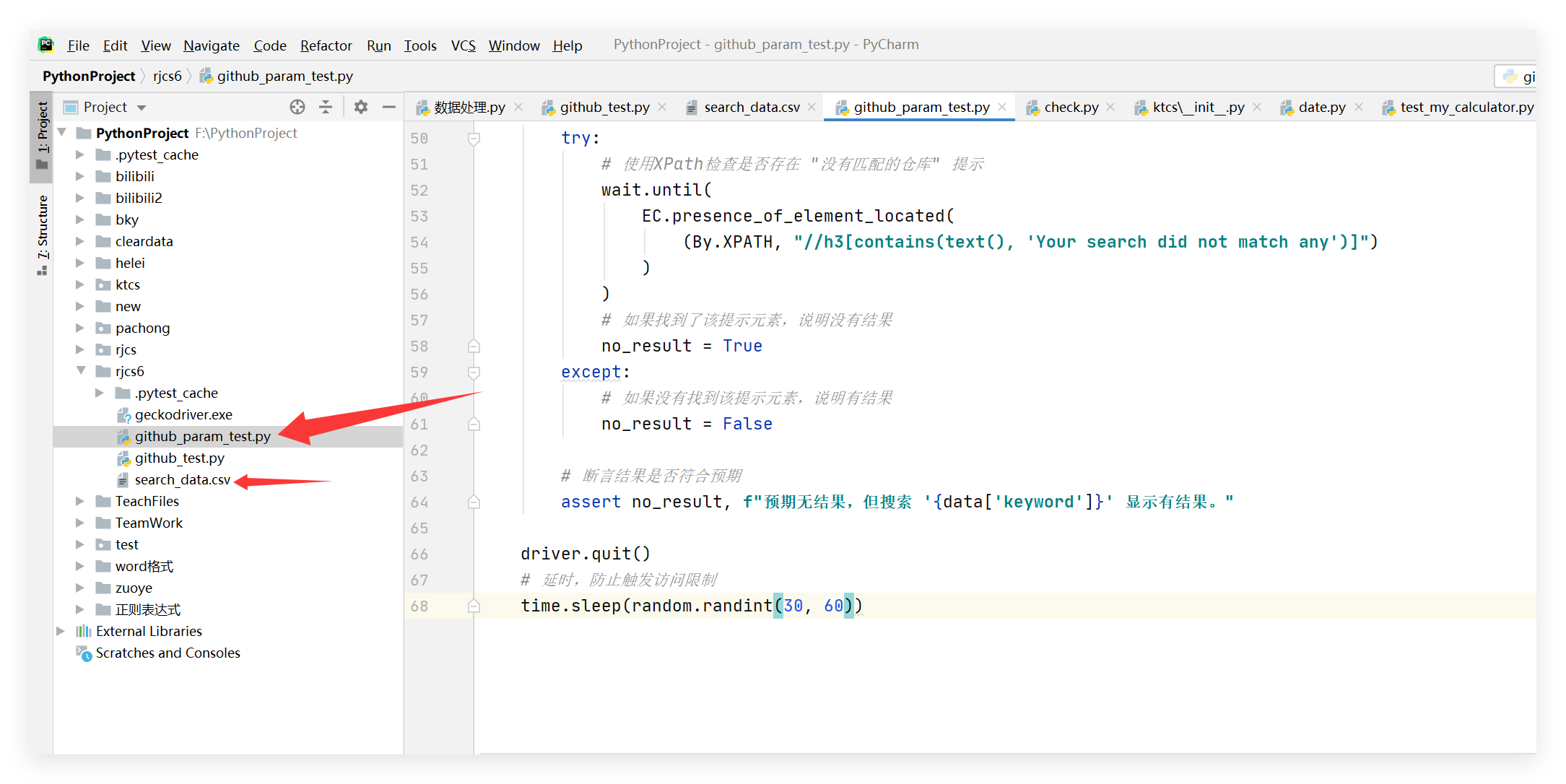Collapse the rjcs6 folder
This screenshot has width=1566, height=784.
click(81, 371)
